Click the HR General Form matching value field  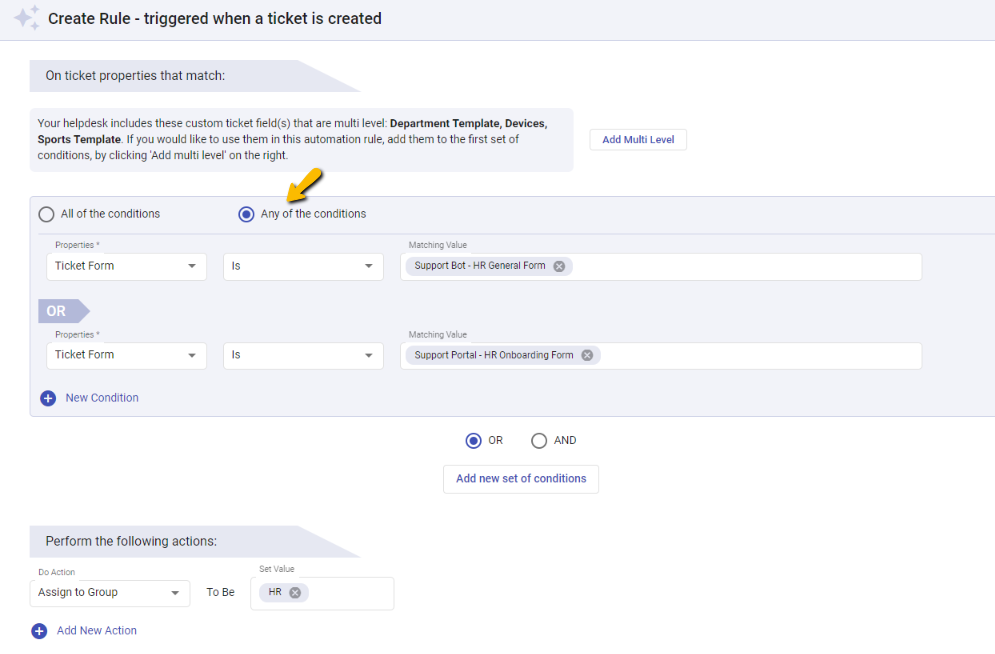point(661,266)
